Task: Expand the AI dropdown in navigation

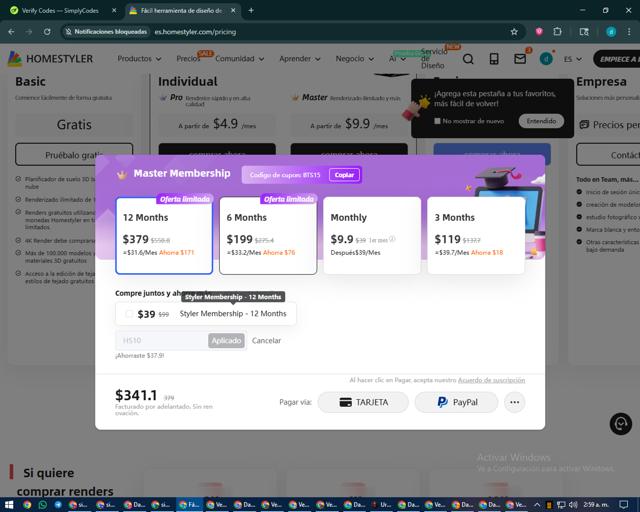Action: click(397, 59)
